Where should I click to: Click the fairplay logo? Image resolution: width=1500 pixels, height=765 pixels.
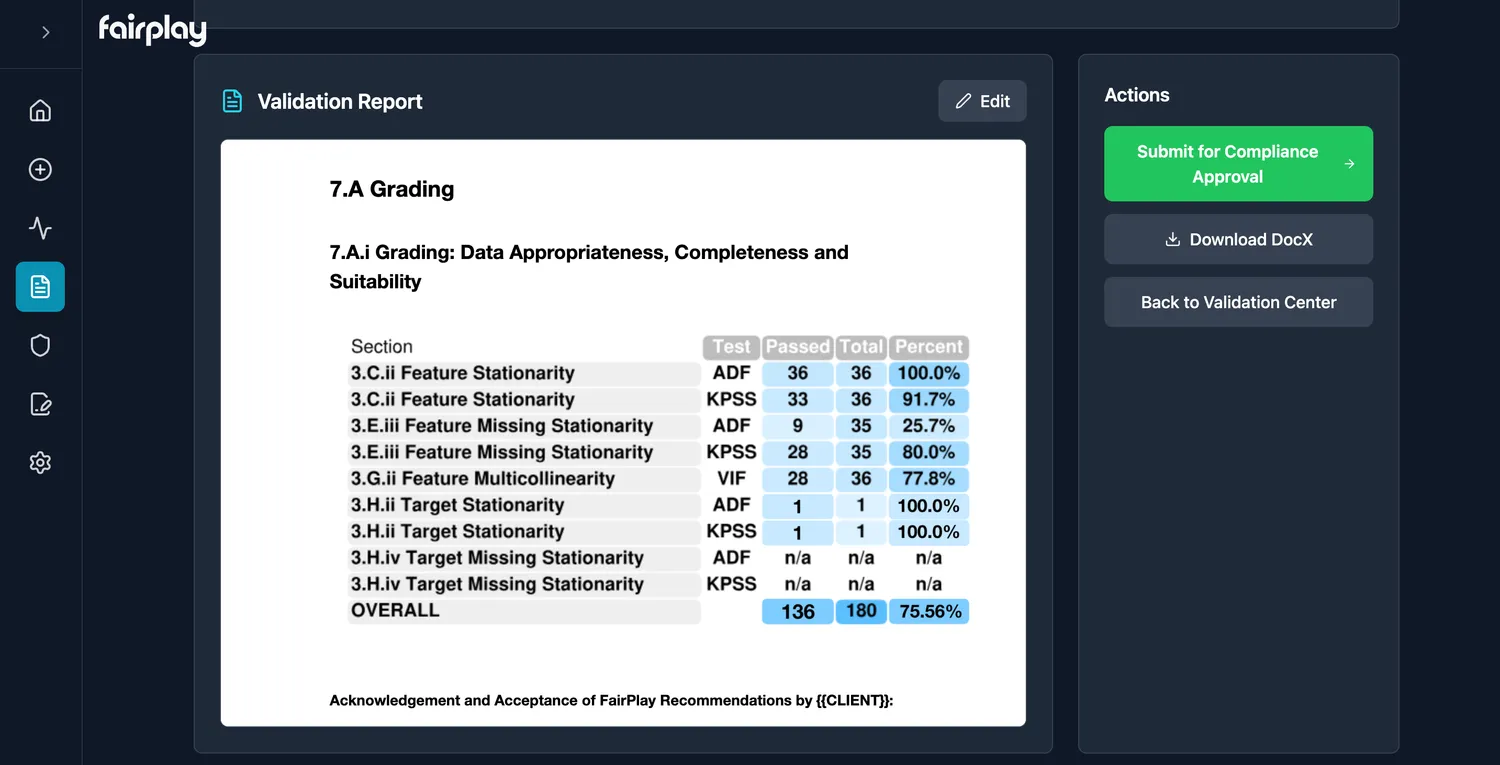tap(152, 30)
